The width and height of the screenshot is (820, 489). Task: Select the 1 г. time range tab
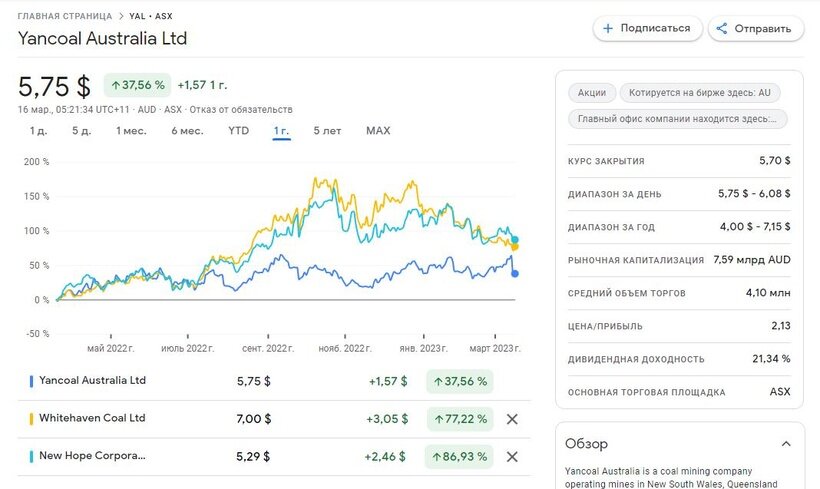281,131
